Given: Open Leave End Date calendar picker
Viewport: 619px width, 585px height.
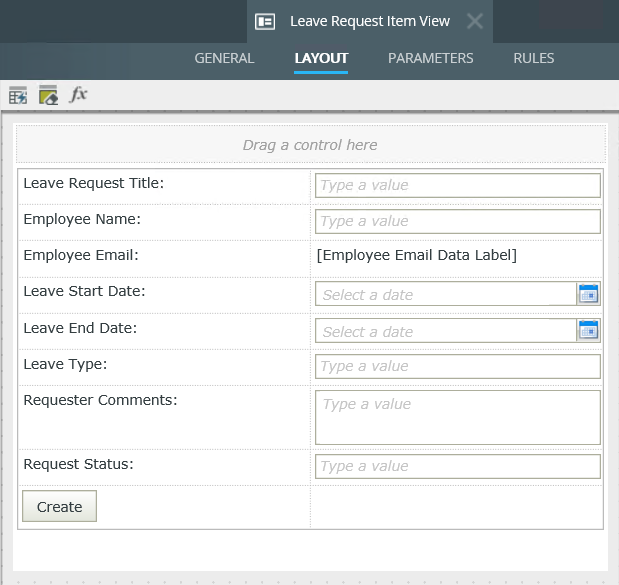Looking at the screenshot, I should pos(588,330).
